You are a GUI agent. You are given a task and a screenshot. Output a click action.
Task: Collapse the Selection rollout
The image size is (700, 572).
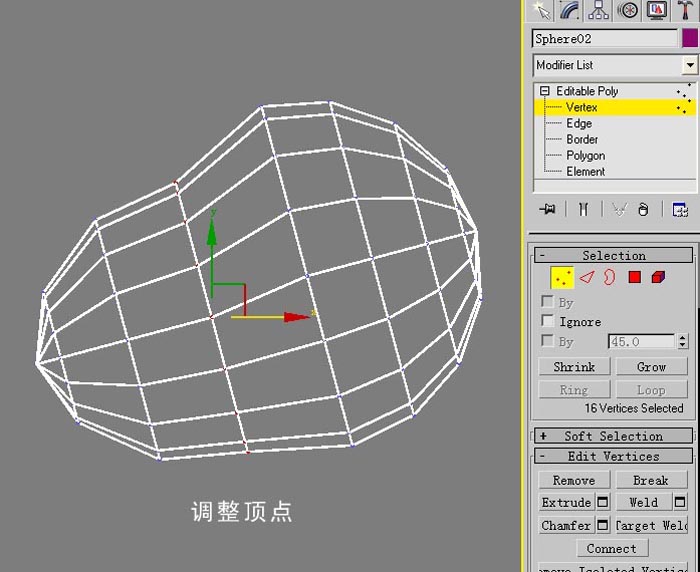(x=613, y=255)
